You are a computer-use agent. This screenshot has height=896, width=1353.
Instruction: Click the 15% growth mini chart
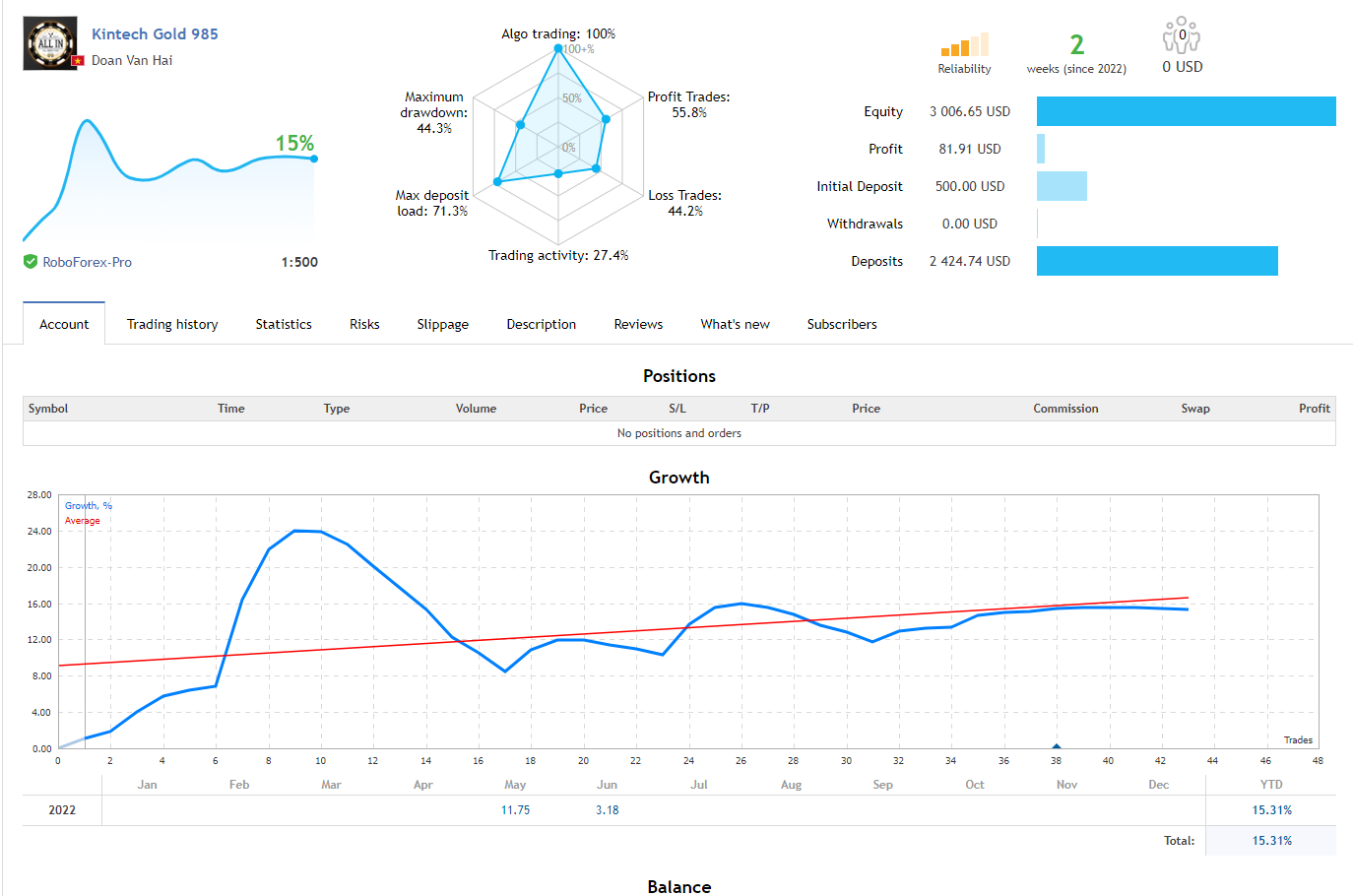[x=169, y=182]
